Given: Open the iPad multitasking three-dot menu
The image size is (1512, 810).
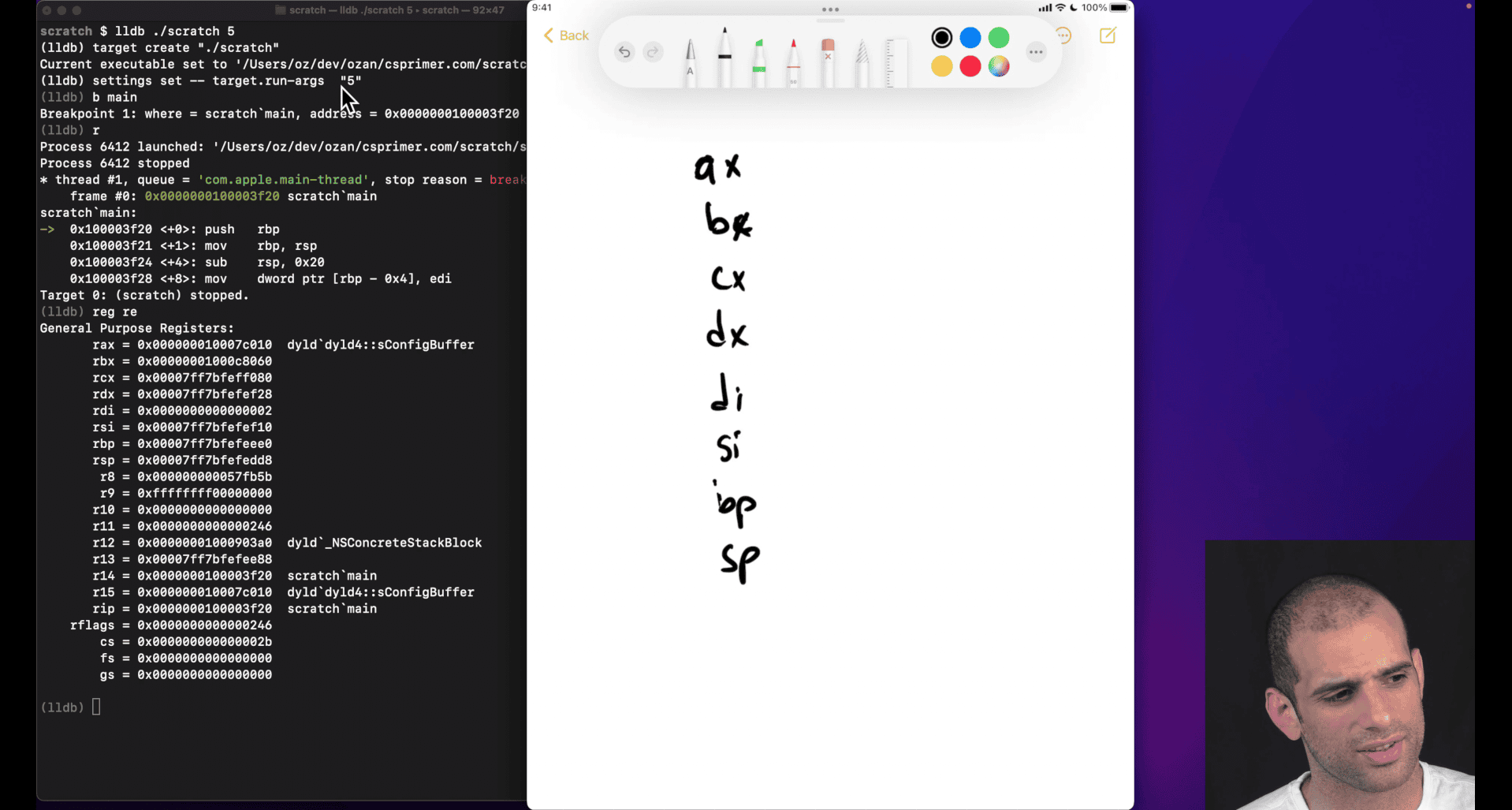Looking at the screenshot, I should click(830, 9).
